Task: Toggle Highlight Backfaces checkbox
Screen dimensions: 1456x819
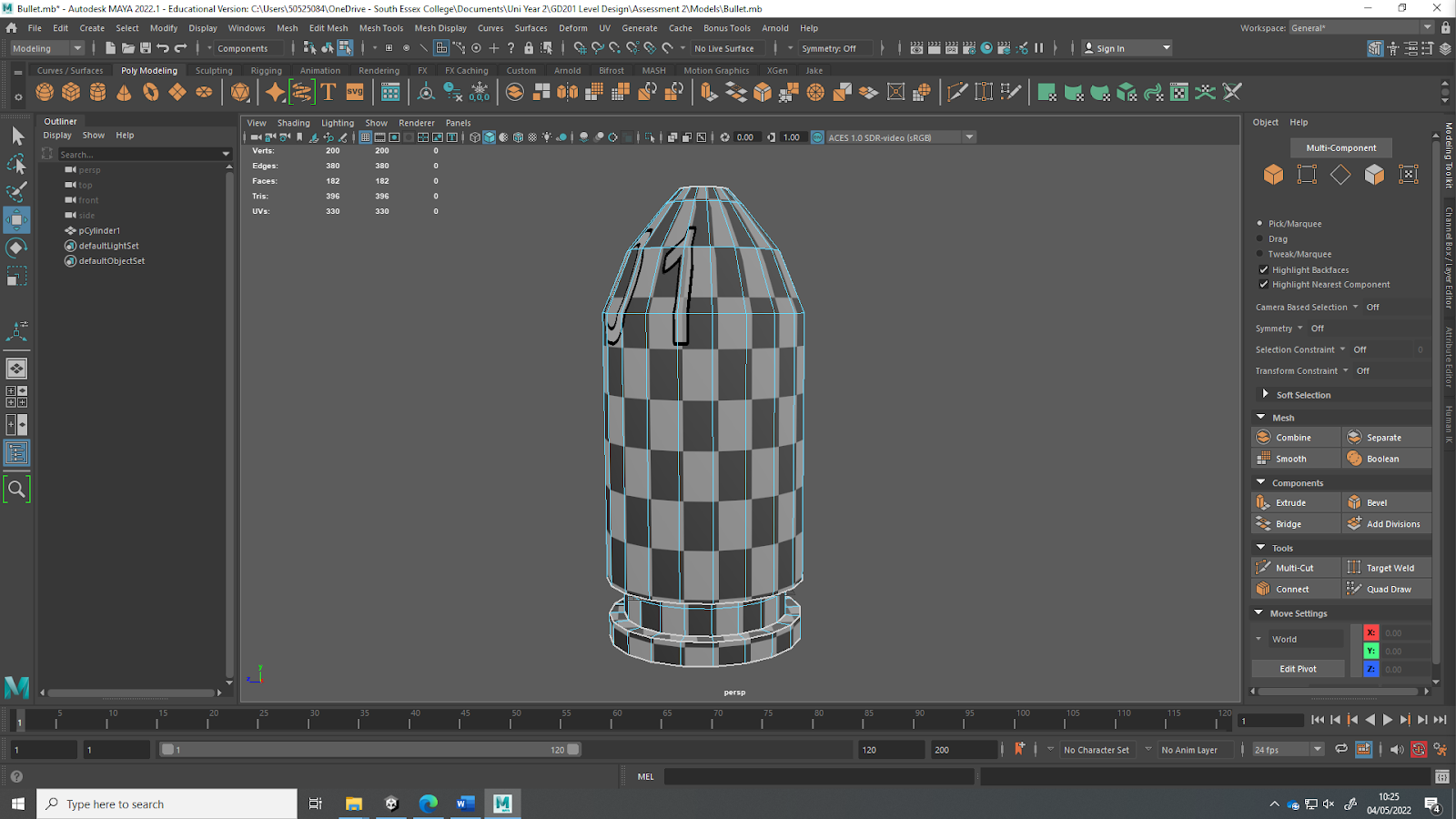Action: point(1263,269)
